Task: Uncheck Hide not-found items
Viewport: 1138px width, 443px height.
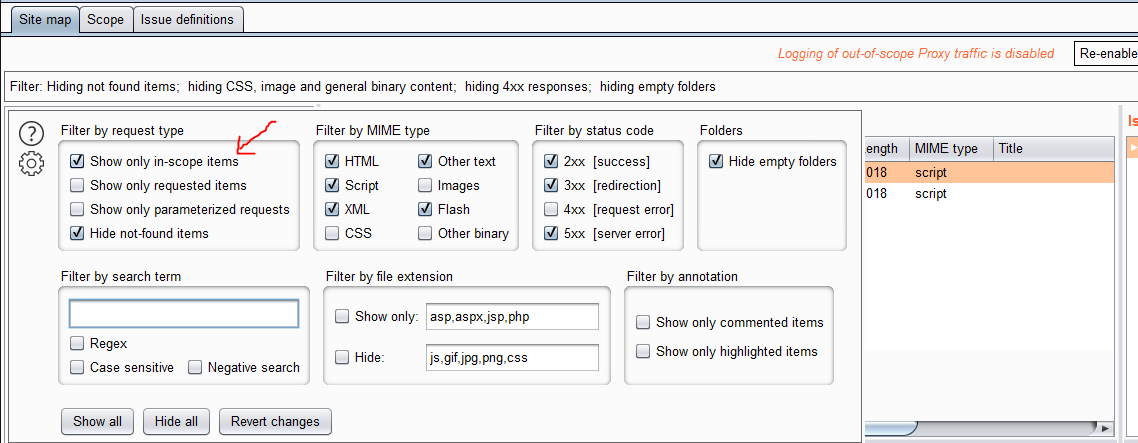Action: [x=77, y=233]
